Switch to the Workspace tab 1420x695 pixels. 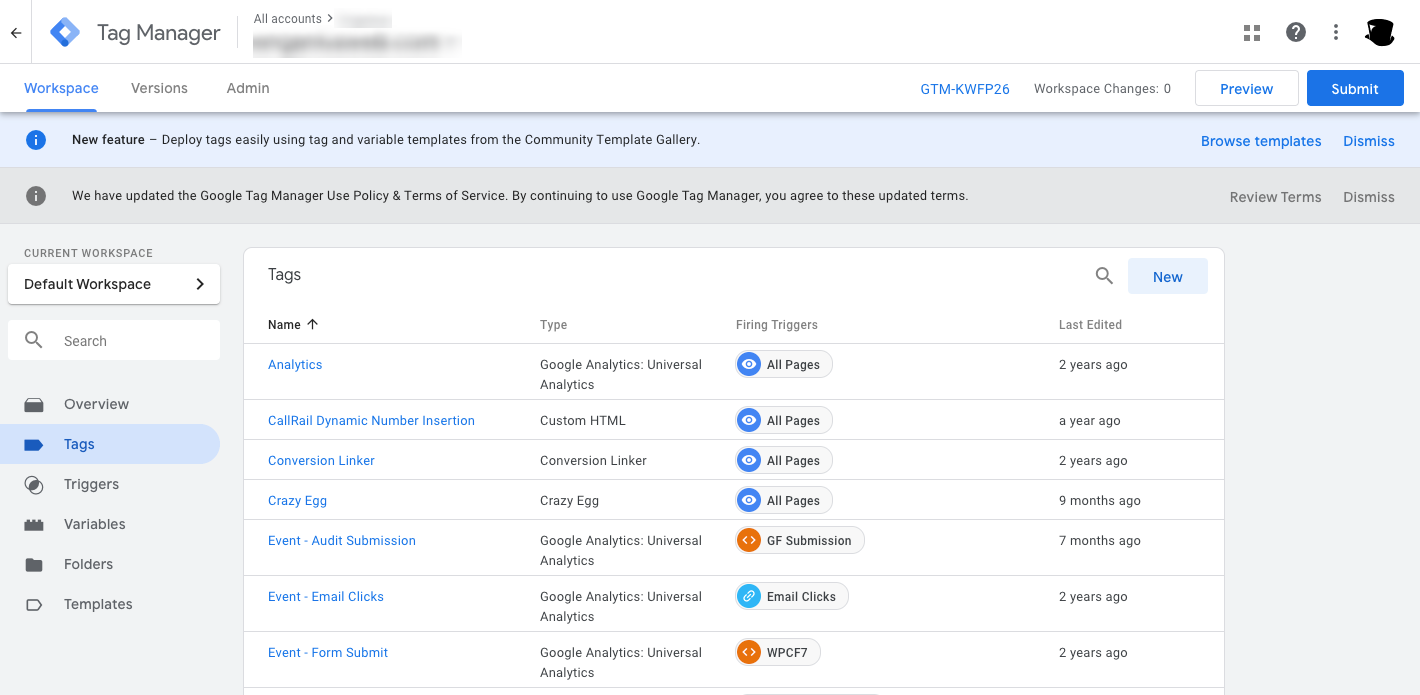click(x=61, y=88)
